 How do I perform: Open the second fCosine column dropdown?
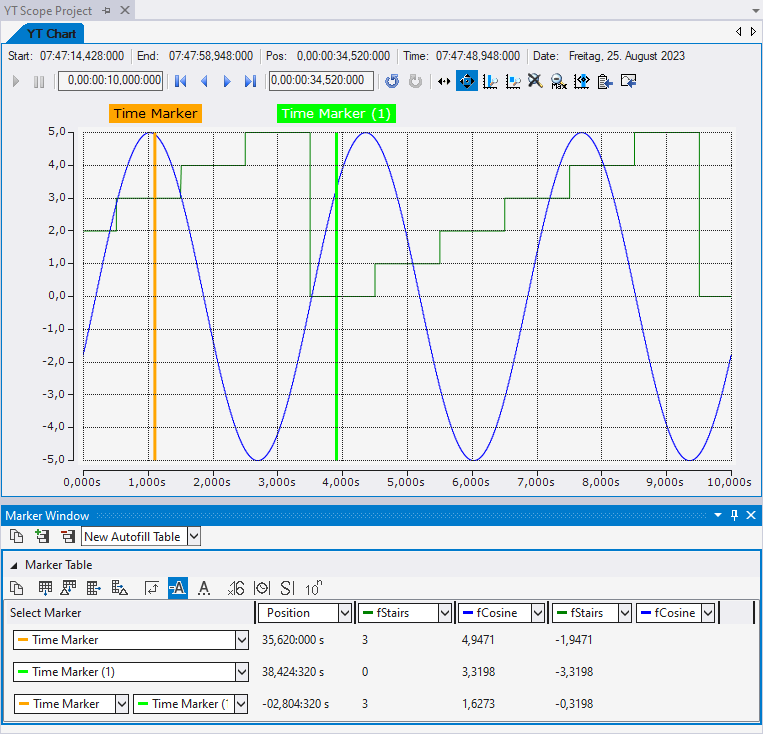708,613
